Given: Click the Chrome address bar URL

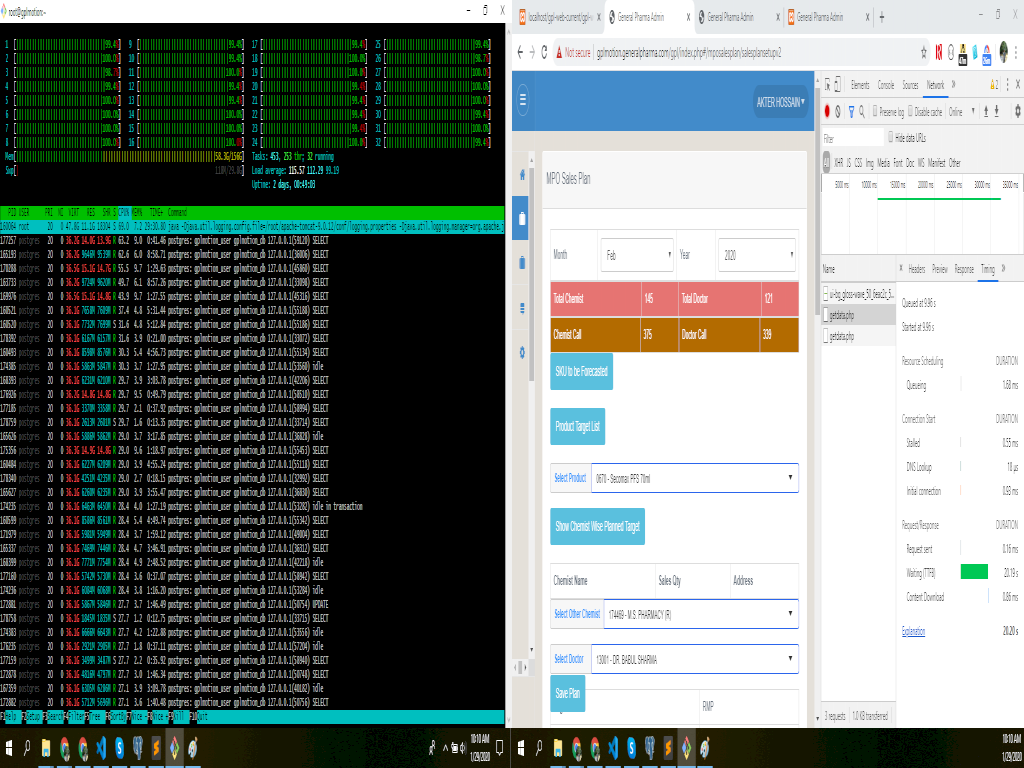Looking at the screenshot, I should [688, 53].
